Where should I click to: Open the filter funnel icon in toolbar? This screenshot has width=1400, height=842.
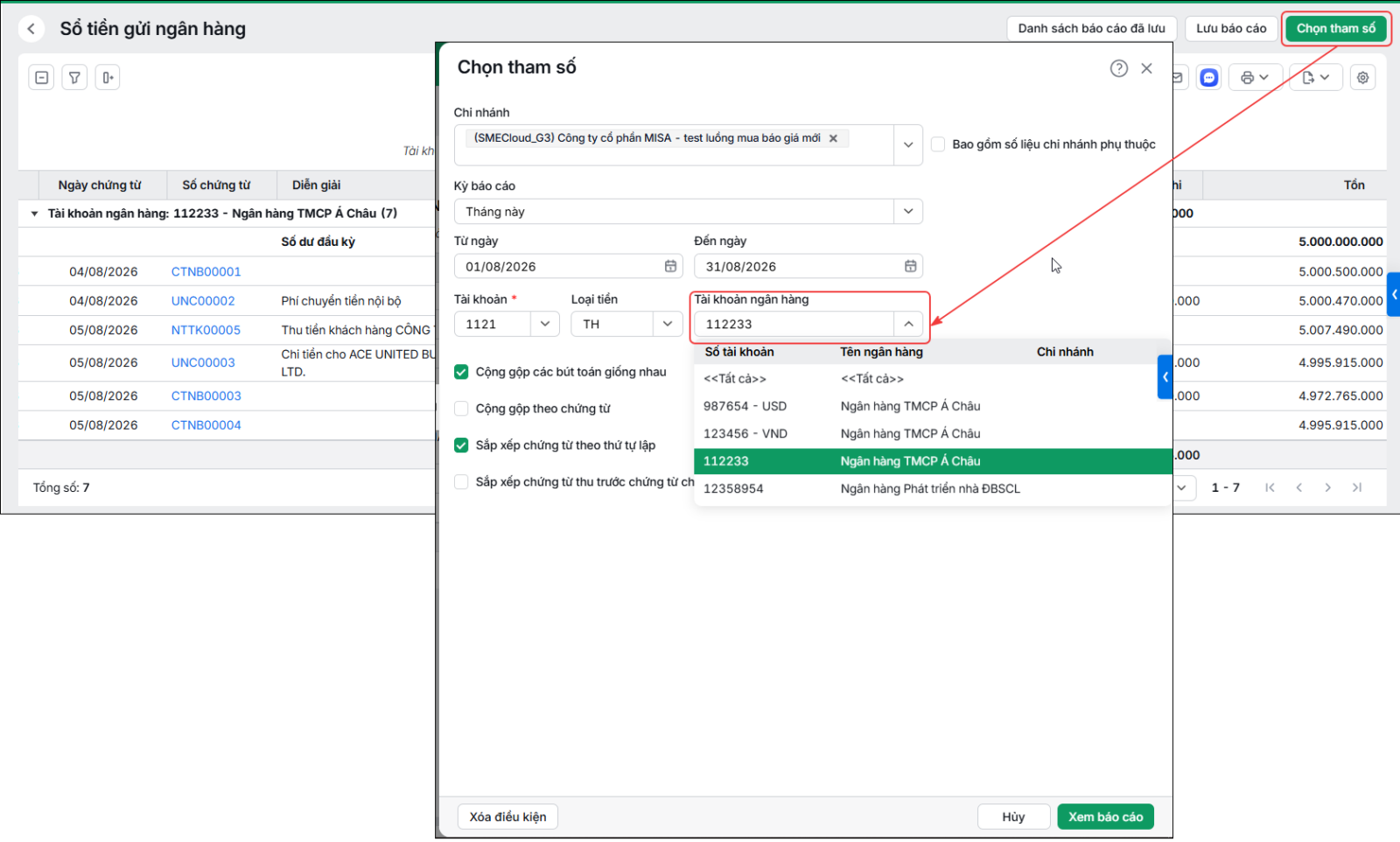(x=74, y=78)
